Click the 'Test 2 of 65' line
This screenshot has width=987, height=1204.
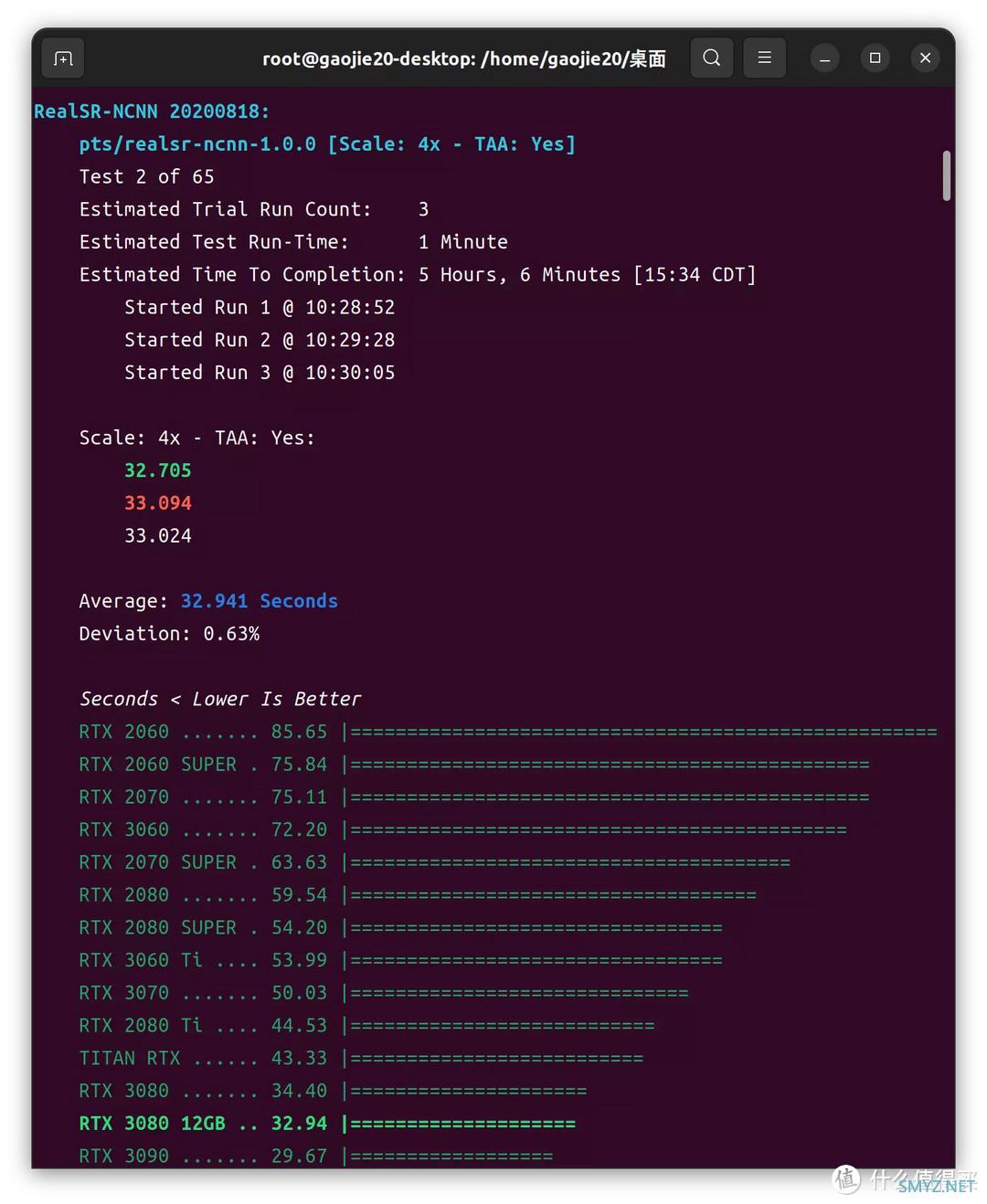click(x=146, y=176)
